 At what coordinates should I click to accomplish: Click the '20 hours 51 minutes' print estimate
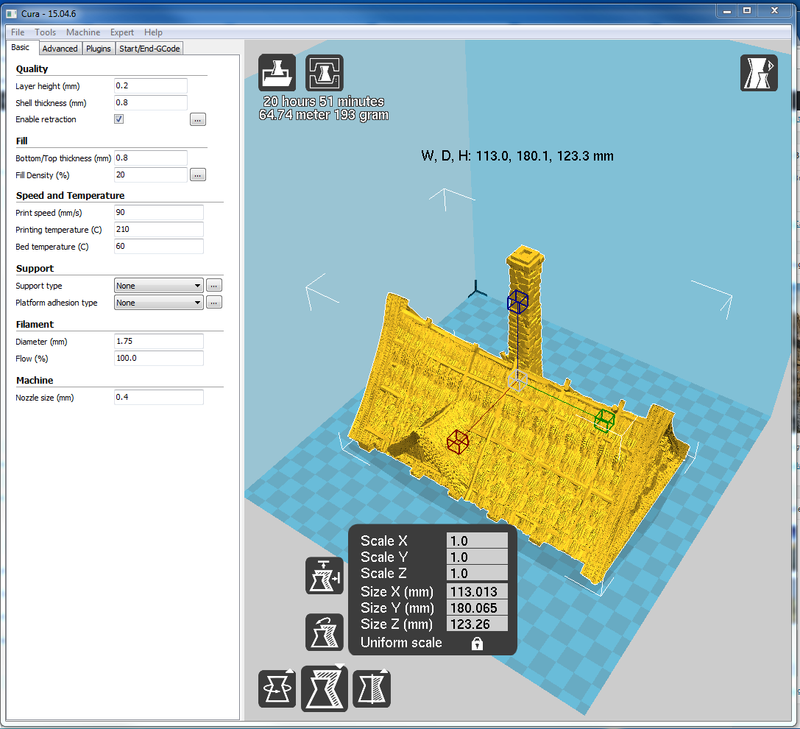point(323,102)
